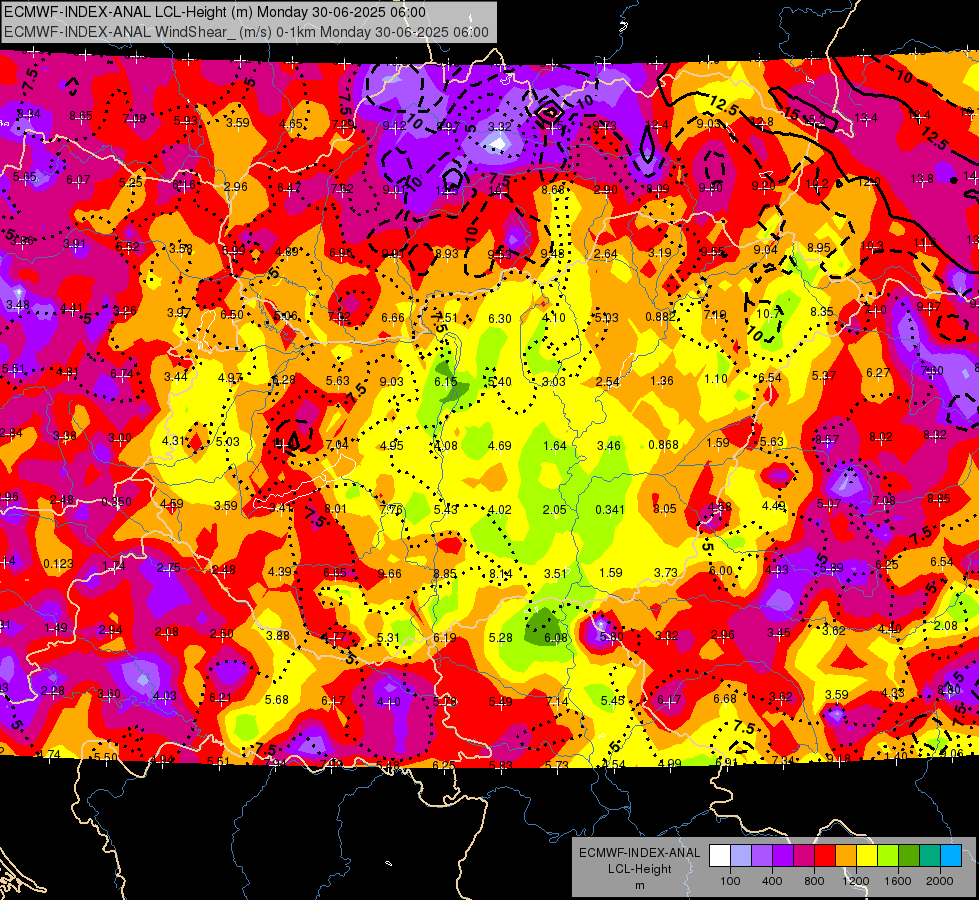This screenshot has width=979, height=900.
Task: Click the legend title ECMWF-INDEX-ANAL
Action: point(639,853)
